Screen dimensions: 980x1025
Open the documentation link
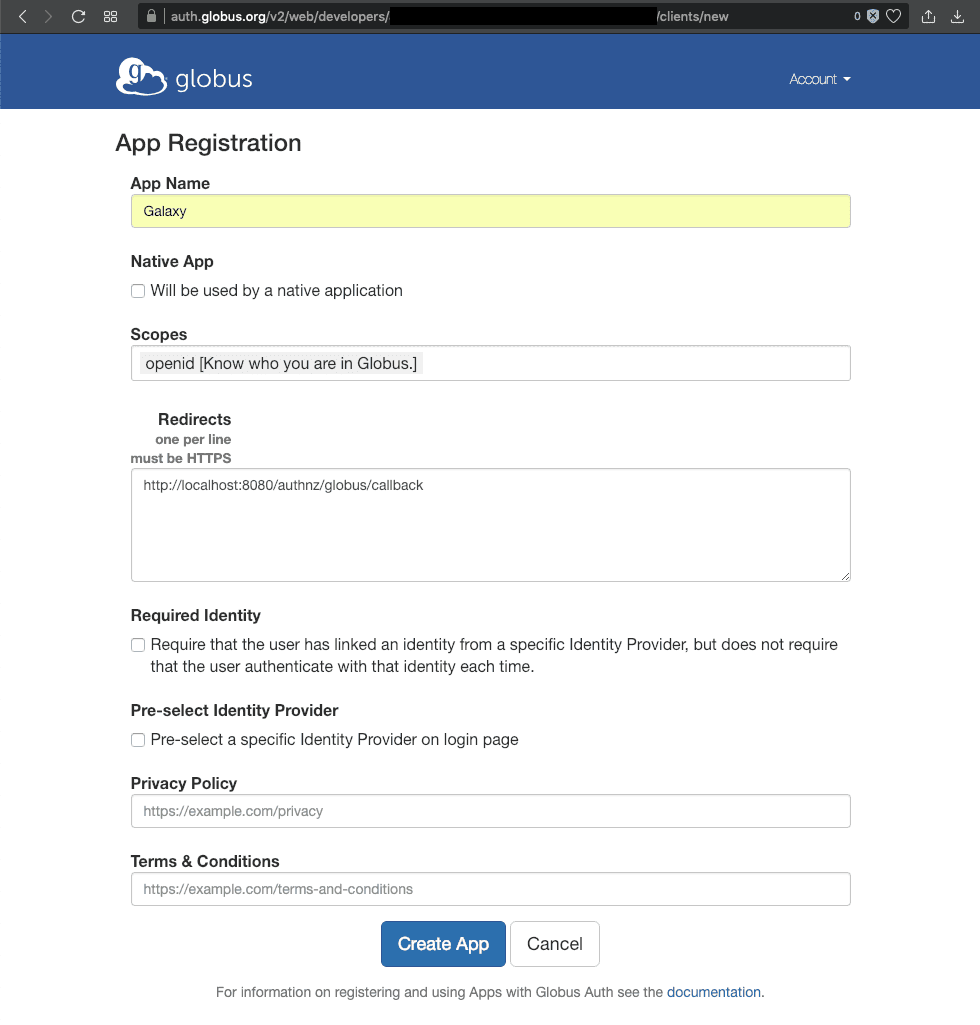point(713,992)
